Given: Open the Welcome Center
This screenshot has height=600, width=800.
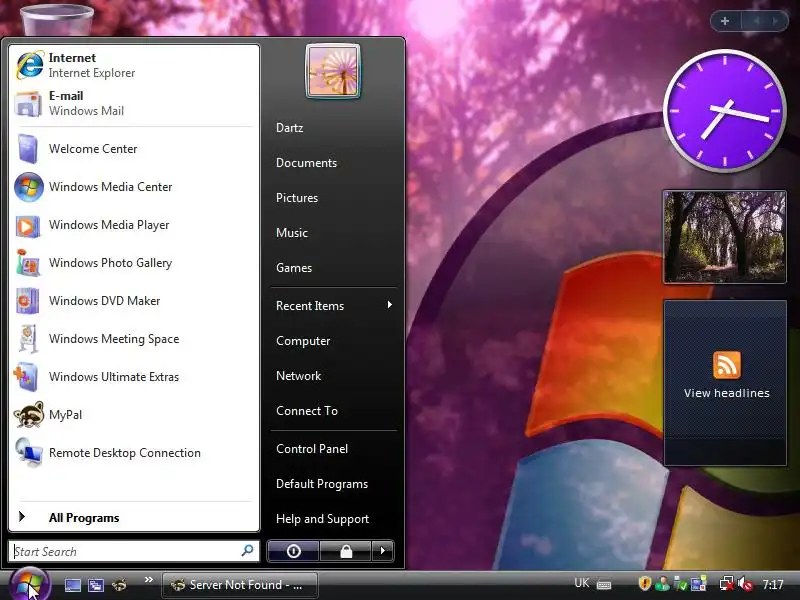Looking at the screenshot, I should (x=134, y=149).
